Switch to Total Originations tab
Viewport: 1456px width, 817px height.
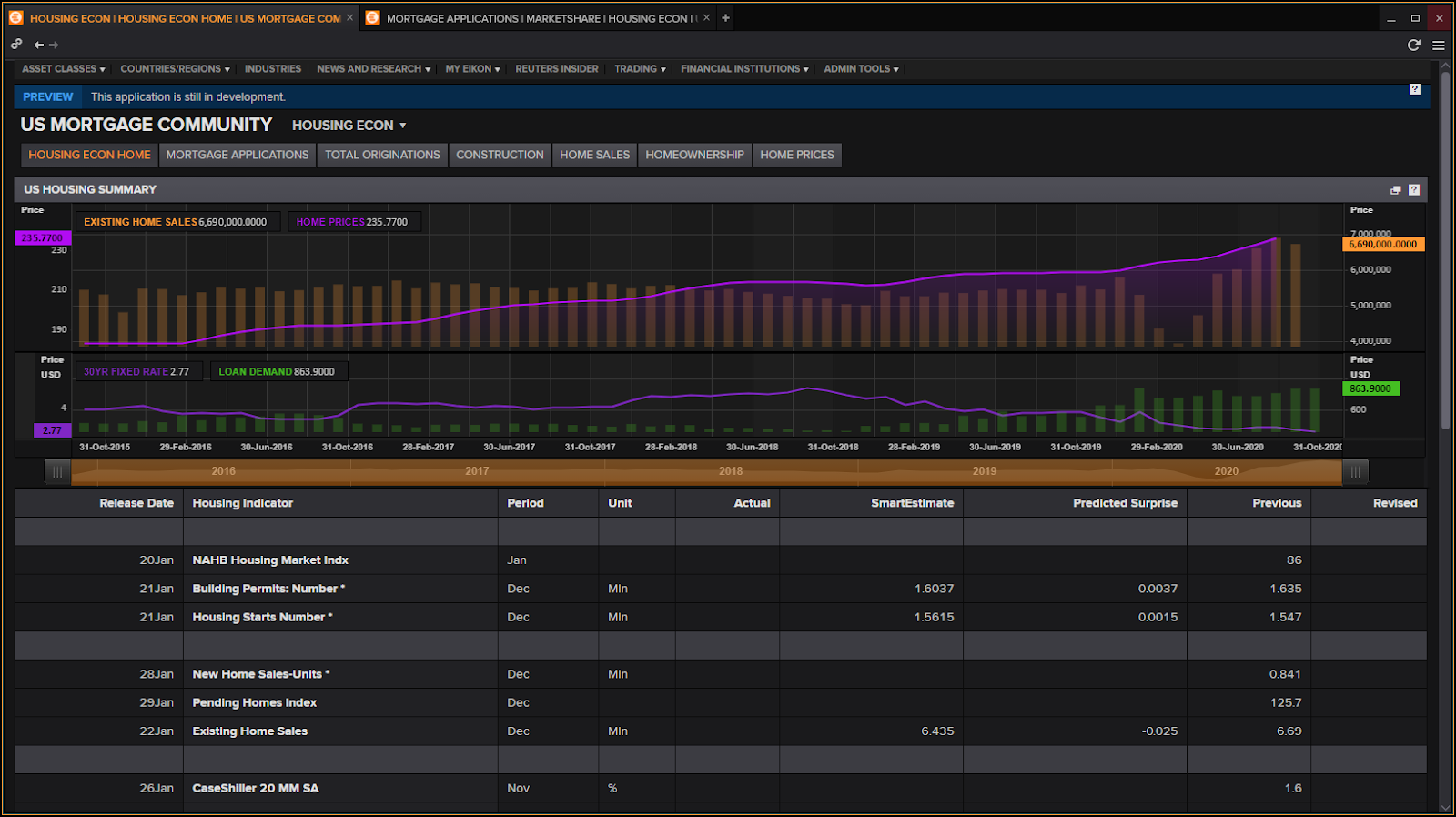[382, 155]
